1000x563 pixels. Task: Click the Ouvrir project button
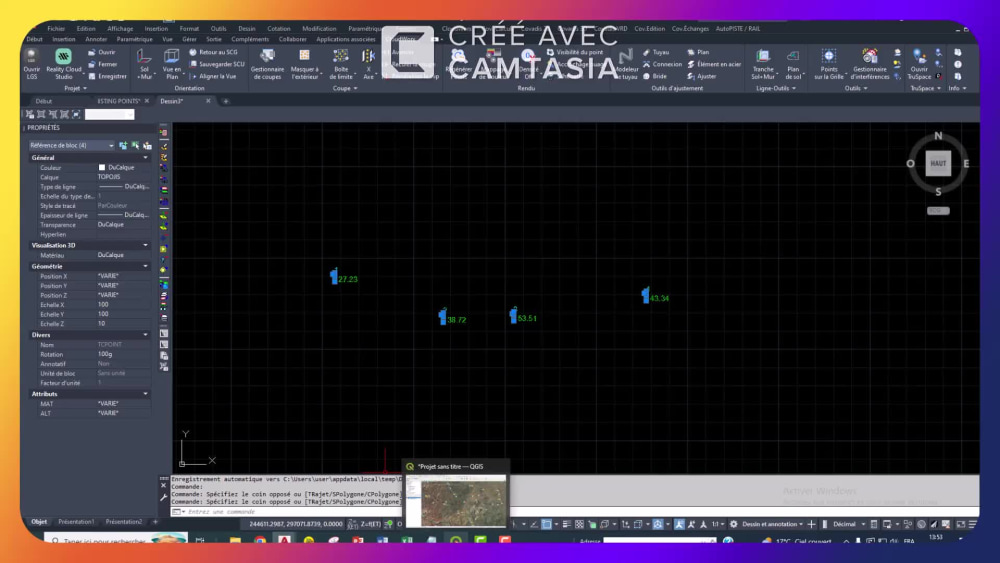[x=102, y=52]
